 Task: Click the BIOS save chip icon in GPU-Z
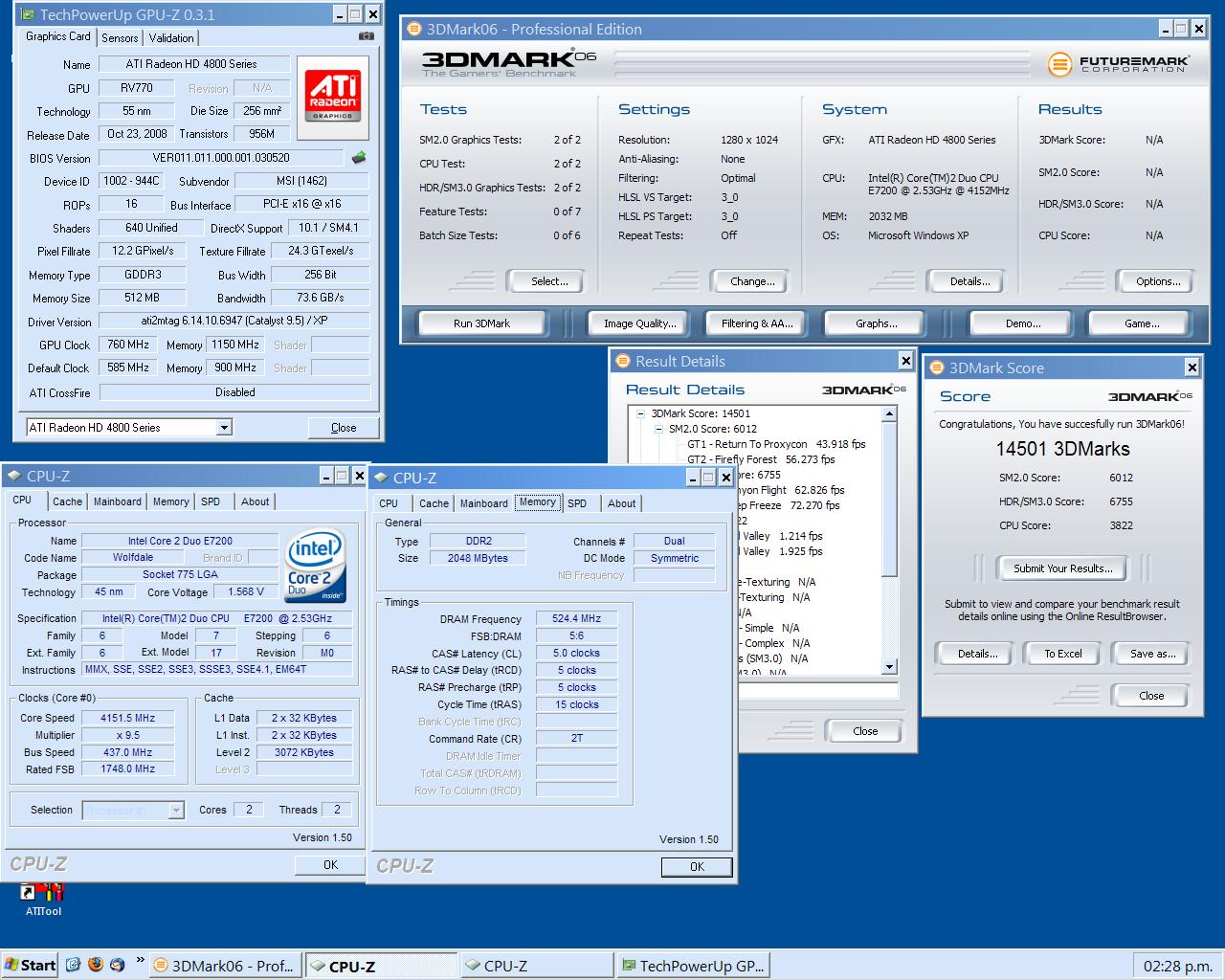[x=359, y=157]
